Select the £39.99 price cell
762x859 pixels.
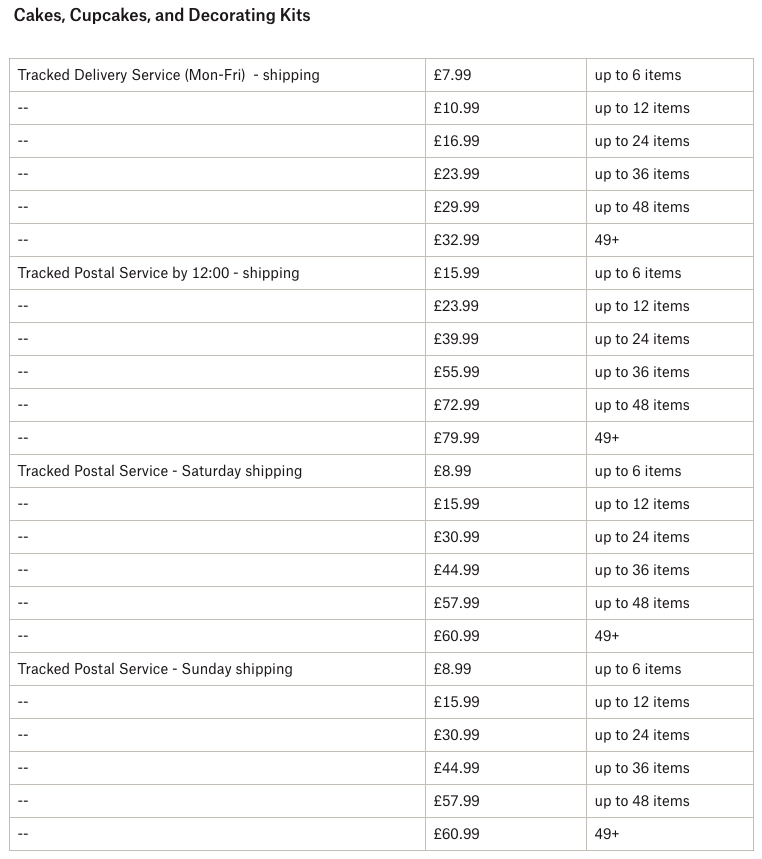[456, 339]
